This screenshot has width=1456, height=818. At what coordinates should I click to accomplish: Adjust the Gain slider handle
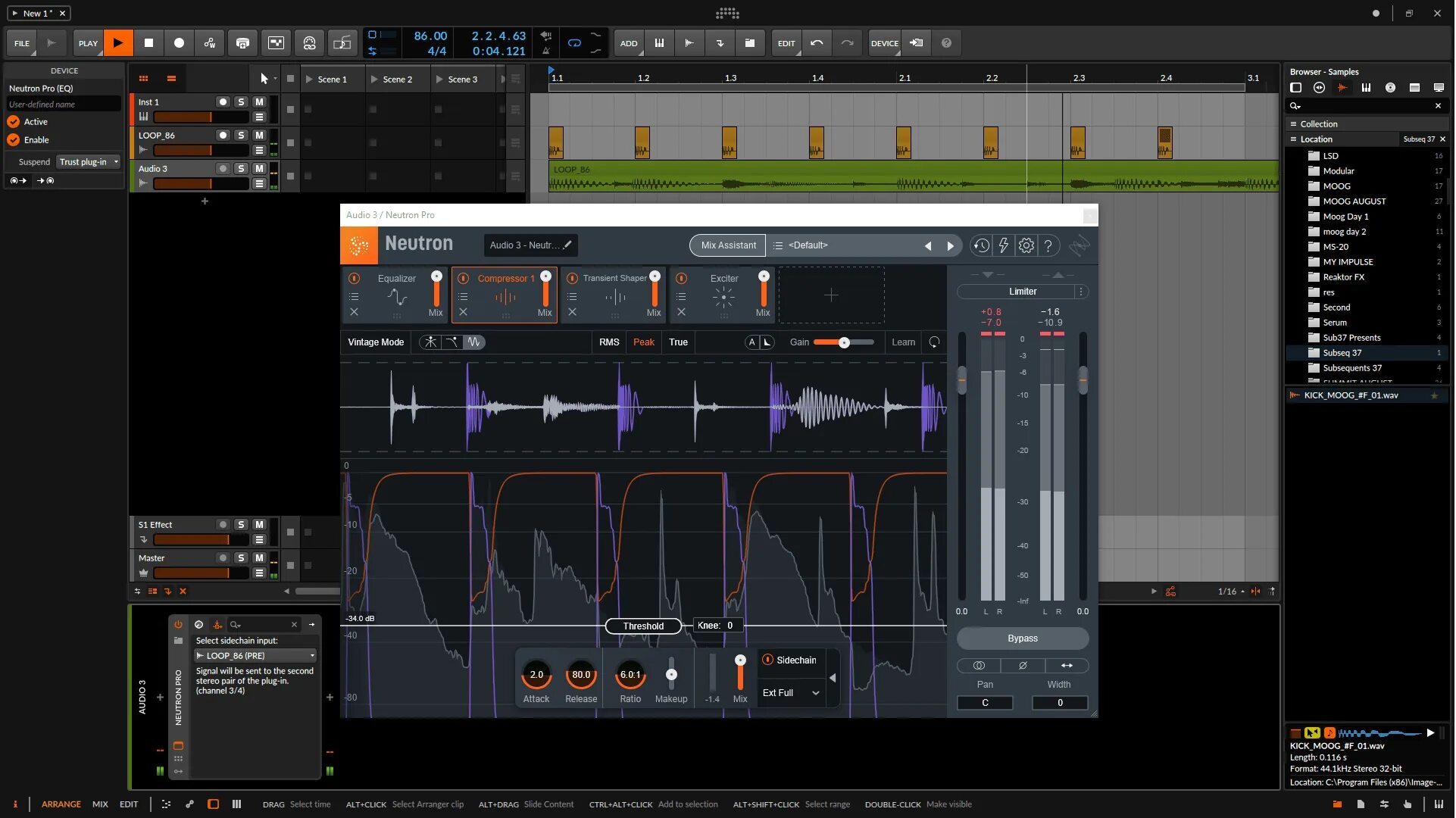tap(844, 342)
